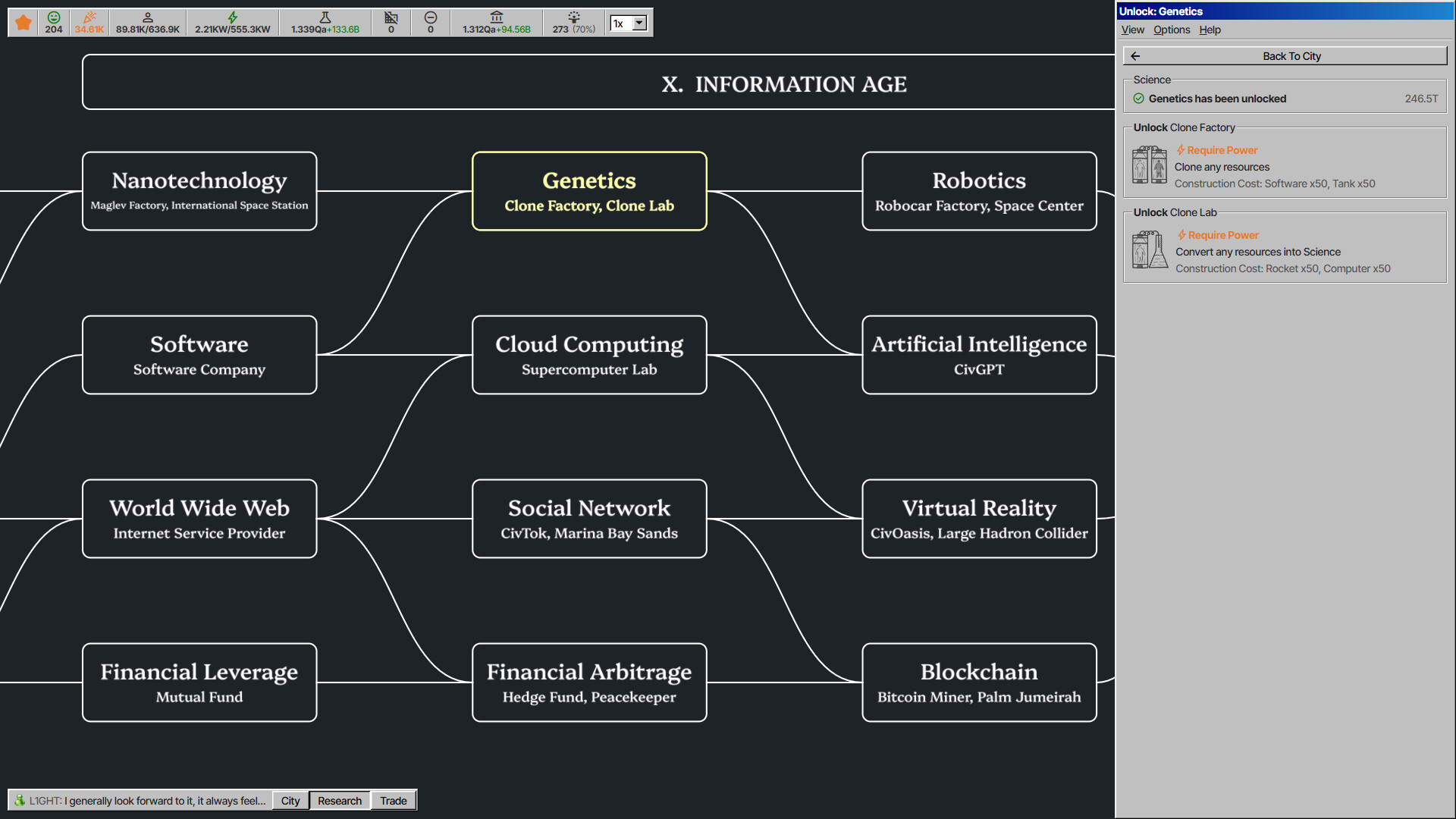Click the Clone Factory building icon
This screenshot has width=1456, height=819.
point(1149,164)
